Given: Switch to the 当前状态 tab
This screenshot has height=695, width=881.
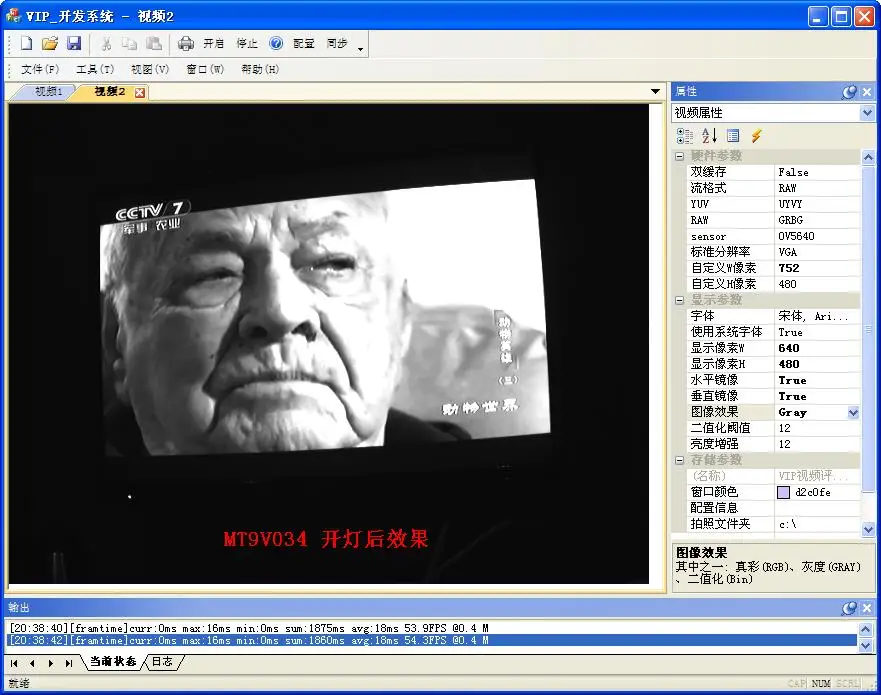Looking at the screenshot, I should [113, 662].
